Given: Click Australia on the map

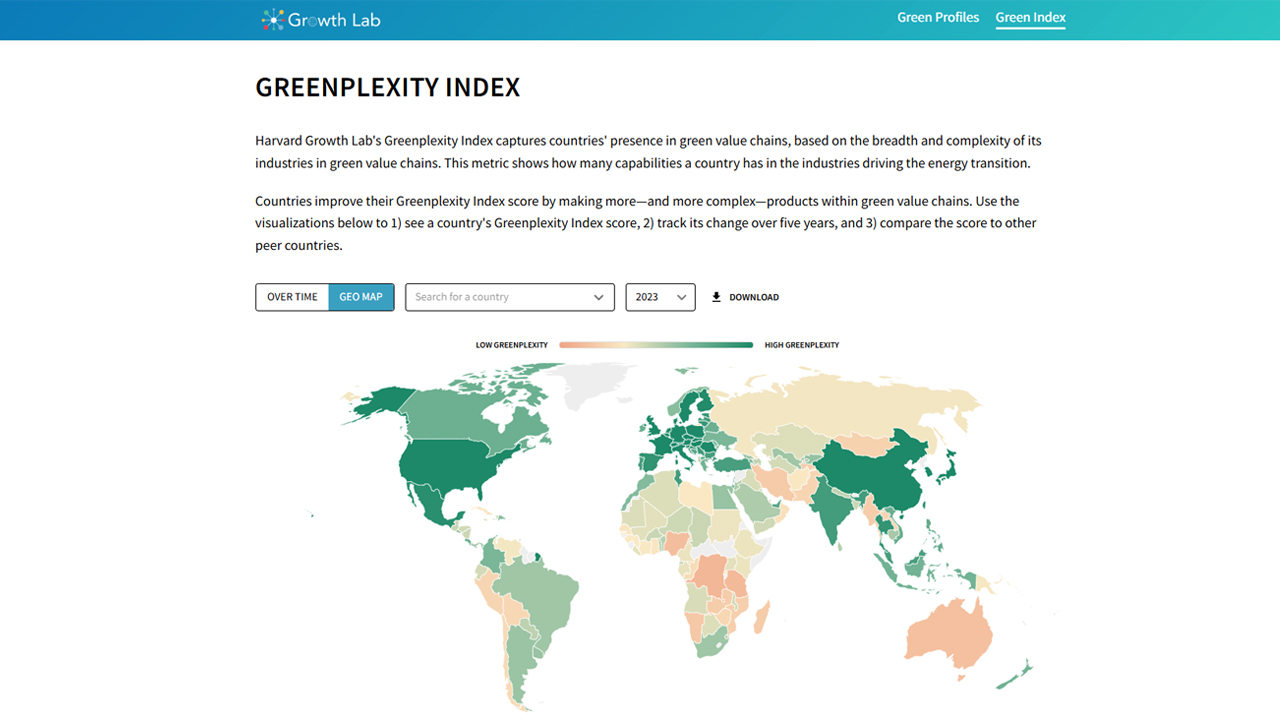Looking at the screenshot, I should pos(950,632).
